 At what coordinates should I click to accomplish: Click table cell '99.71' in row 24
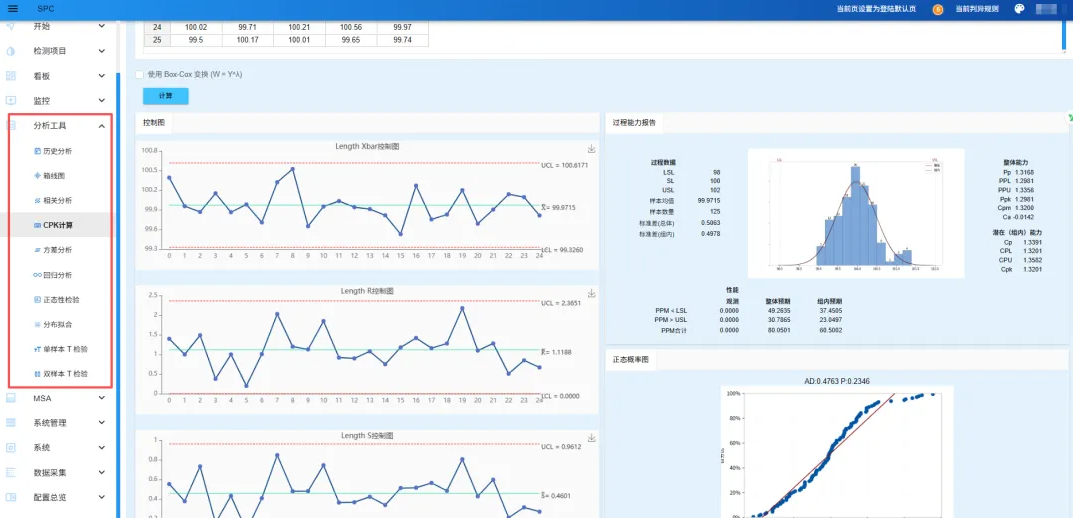click(247, 27)
